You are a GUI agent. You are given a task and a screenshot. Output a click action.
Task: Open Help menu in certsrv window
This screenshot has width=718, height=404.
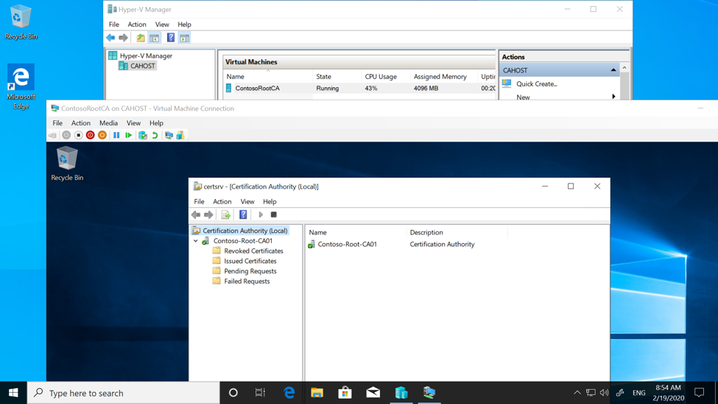coord(270,202)
